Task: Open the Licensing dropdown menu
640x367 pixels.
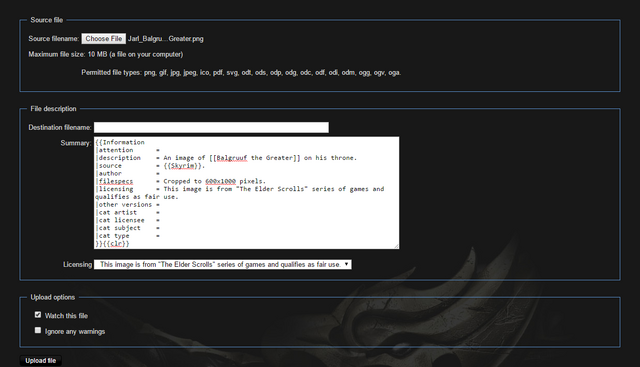Action: tap(222, 265)
